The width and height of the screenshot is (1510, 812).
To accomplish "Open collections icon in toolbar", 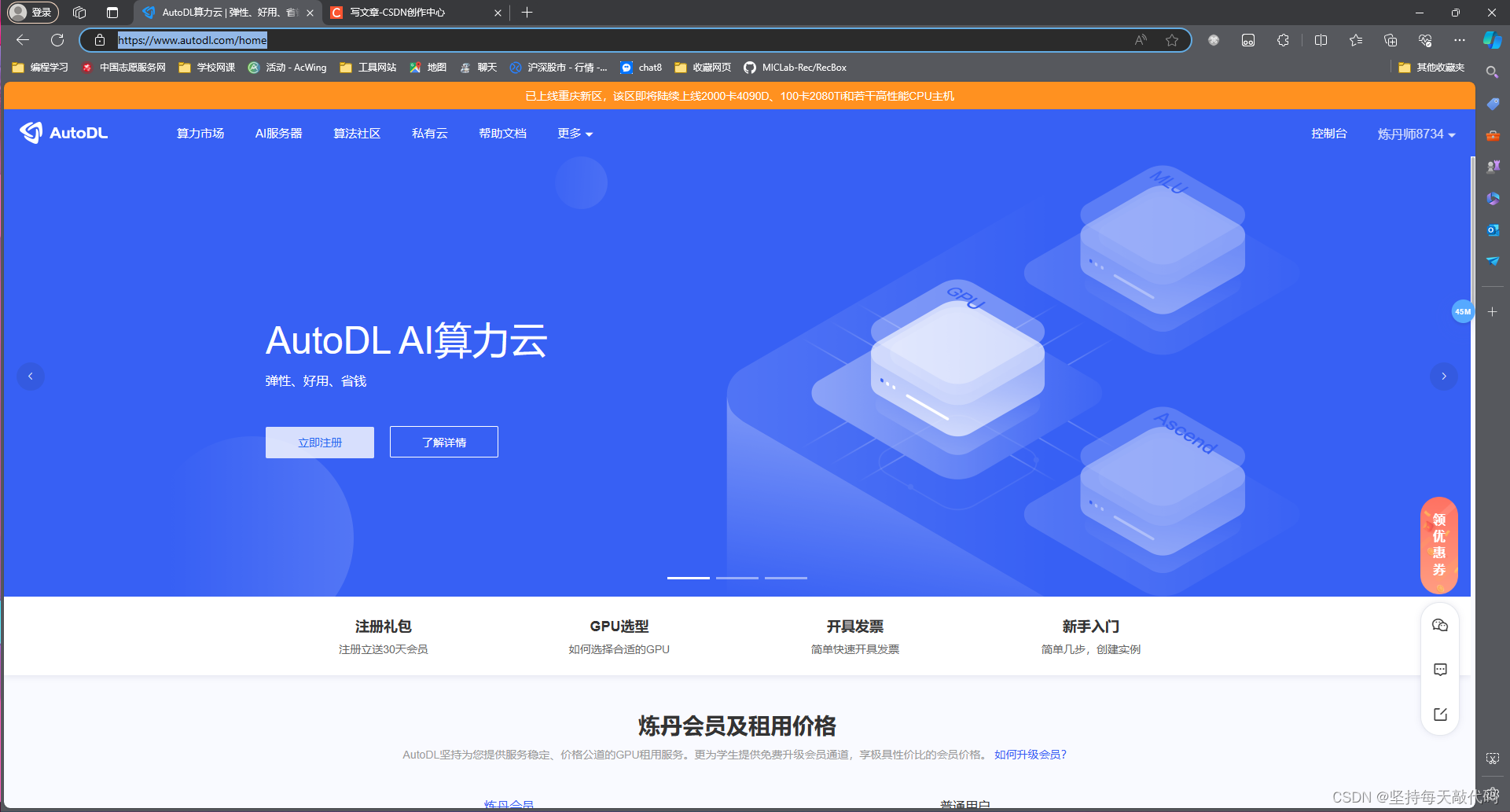I will [1391, 40].
